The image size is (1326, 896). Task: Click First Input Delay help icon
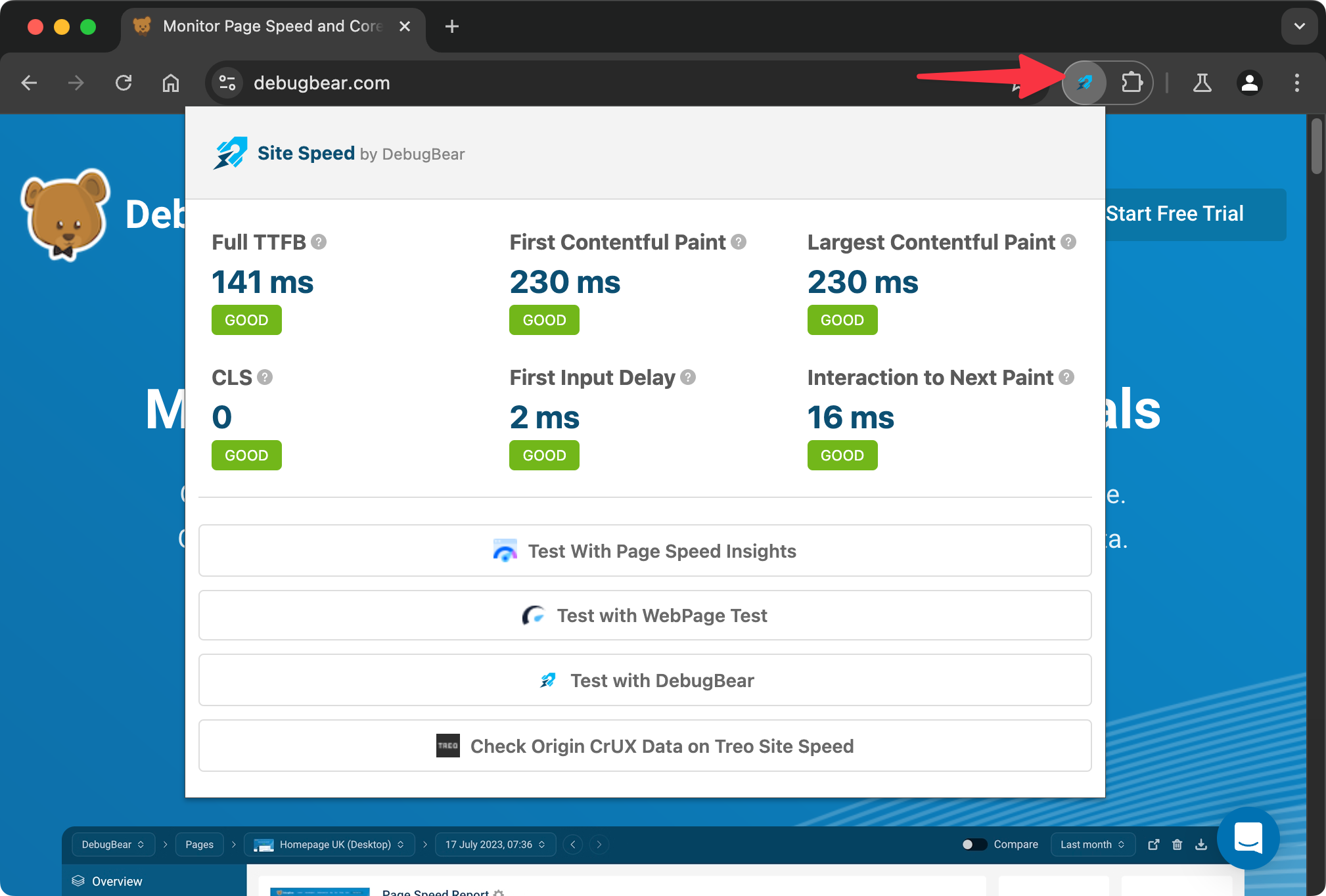click(x=688, y=377)
